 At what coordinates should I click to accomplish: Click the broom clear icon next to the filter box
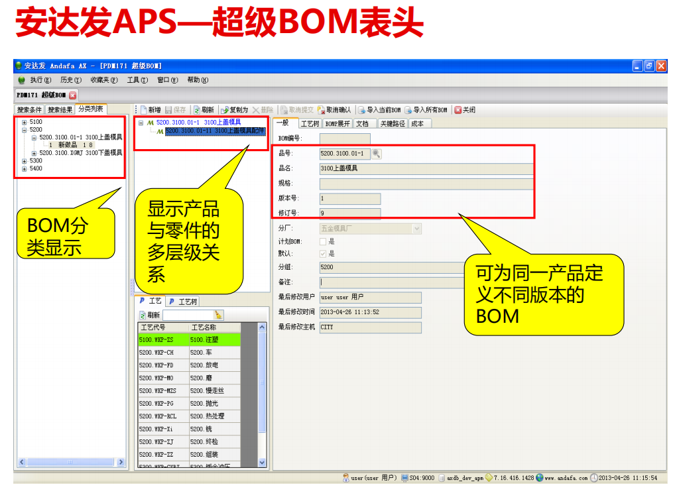(x=218, y=315)
